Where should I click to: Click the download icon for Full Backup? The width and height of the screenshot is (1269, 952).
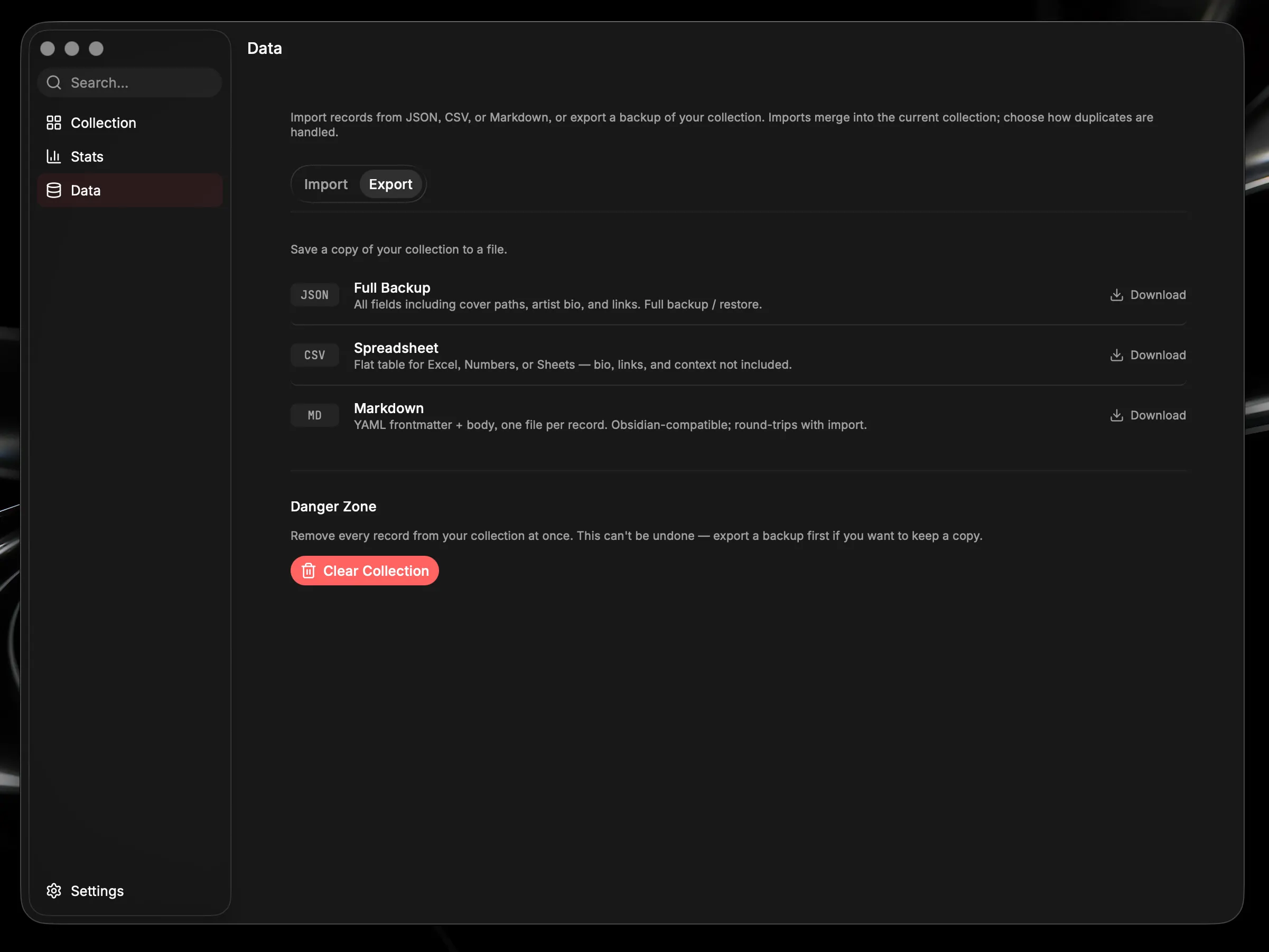pyautogui.click(x=1116, y=295)
